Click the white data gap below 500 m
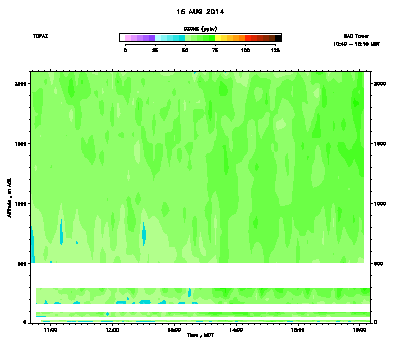Image resolution: width=400 pixels, height=360 pixels. 200,275
